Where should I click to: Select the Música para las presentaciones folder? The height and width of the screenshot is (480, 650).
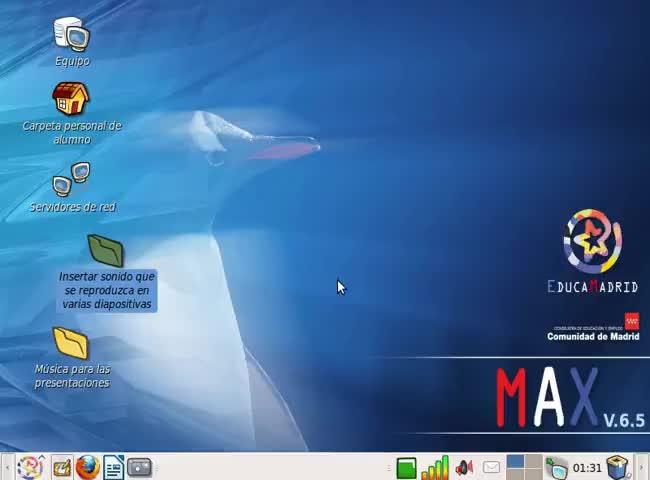pyautogui.click(x=71, y=343)
